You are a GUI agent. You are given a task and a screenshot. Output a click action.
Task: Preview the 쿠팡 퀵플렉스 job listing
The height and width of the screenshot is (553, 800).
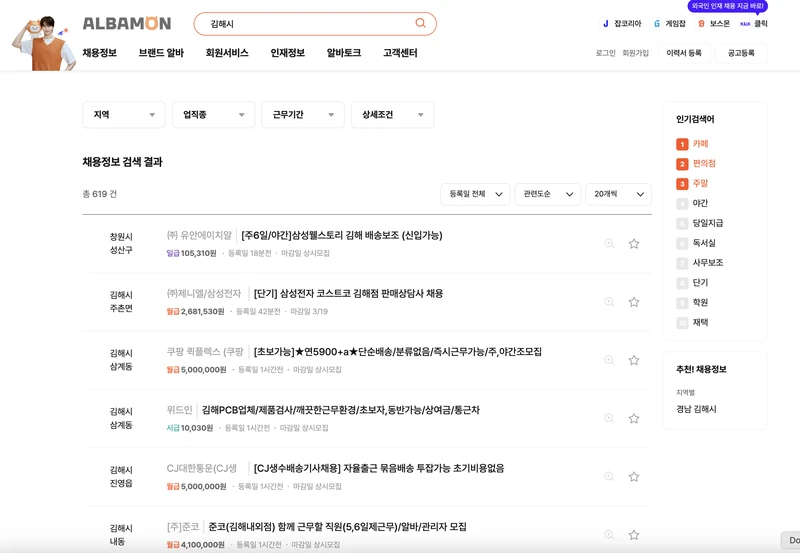609,360
